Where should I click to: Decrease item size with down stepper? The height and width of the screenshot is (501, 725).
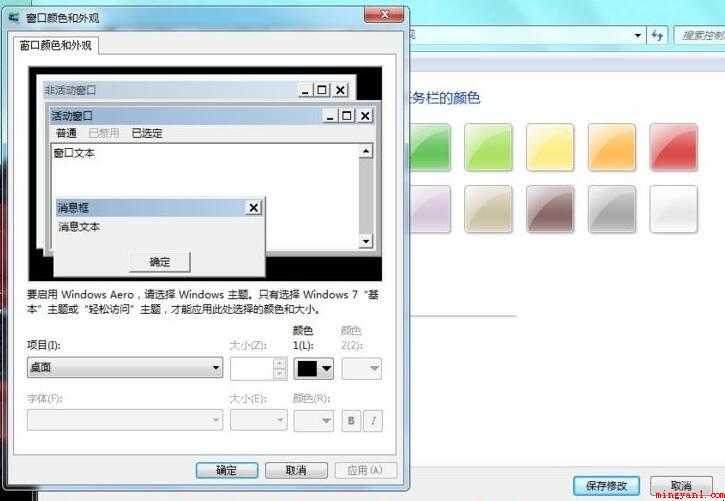point(280,374)
